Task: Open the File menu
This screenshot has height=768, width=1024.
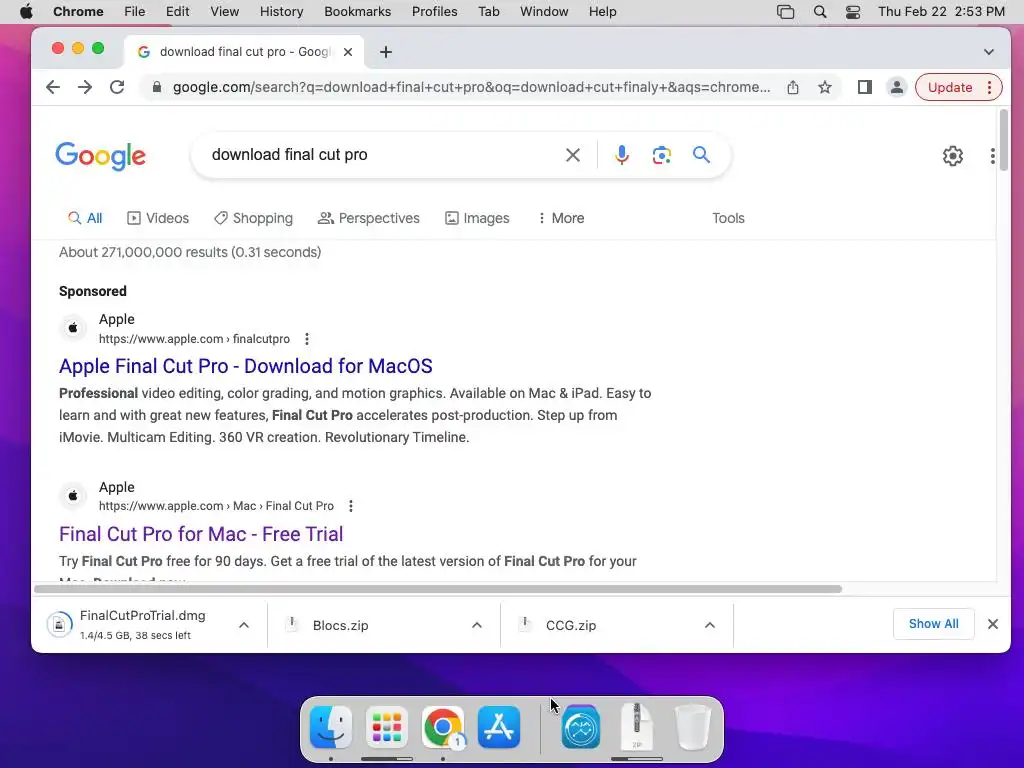Action: tap(135, 12)
